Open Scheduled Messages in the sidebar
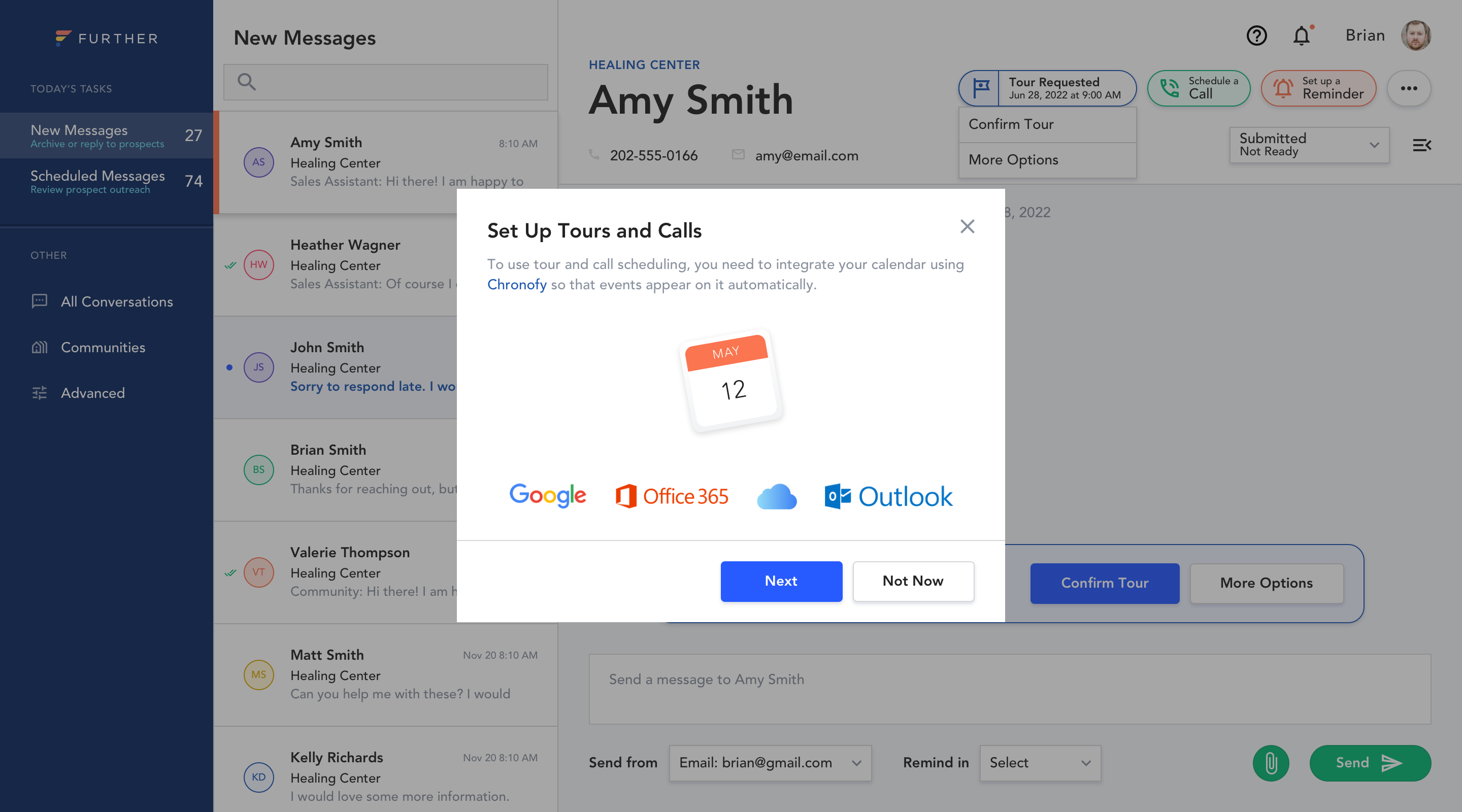The width and height of the screenshot is (1462, 812). pos(107,181)
